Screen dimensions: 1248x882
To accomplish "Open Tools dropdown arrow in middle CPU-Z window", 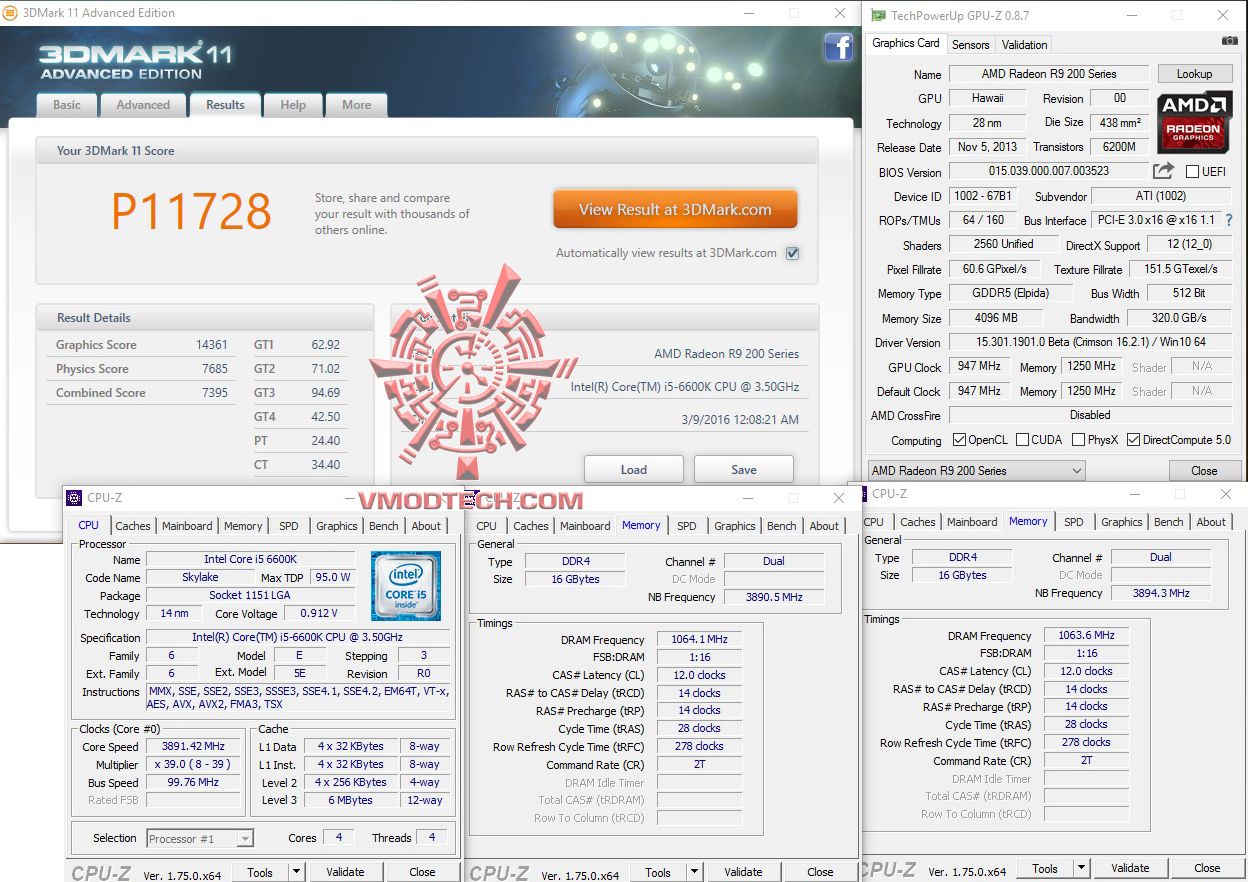I will coord(694,872).
